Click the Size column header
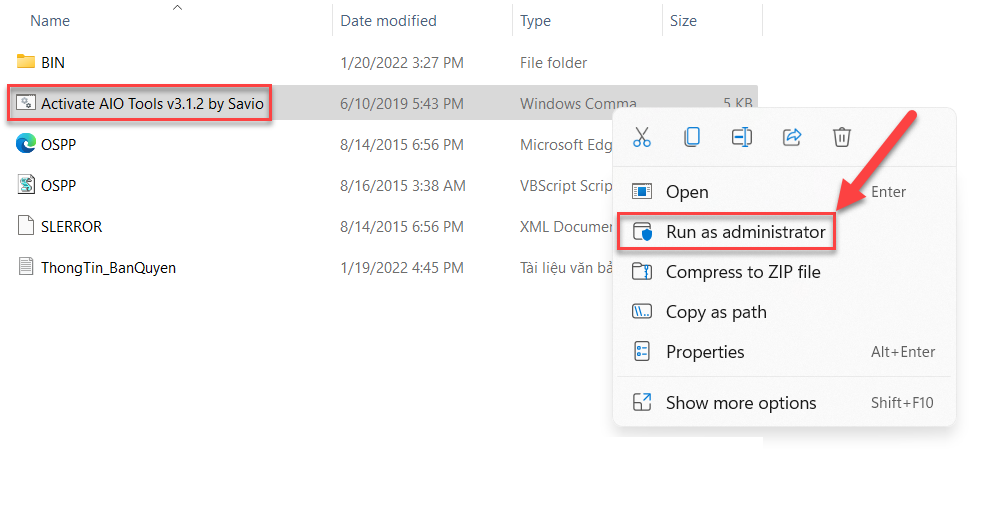 (684, 20)
